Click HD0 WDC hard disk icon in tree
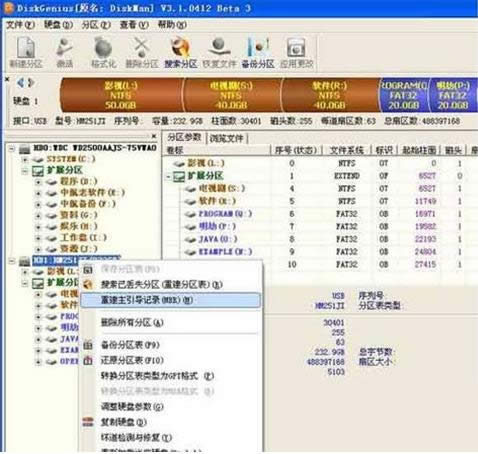This screenshot has width=478, height=454. (x=24, y=149)
